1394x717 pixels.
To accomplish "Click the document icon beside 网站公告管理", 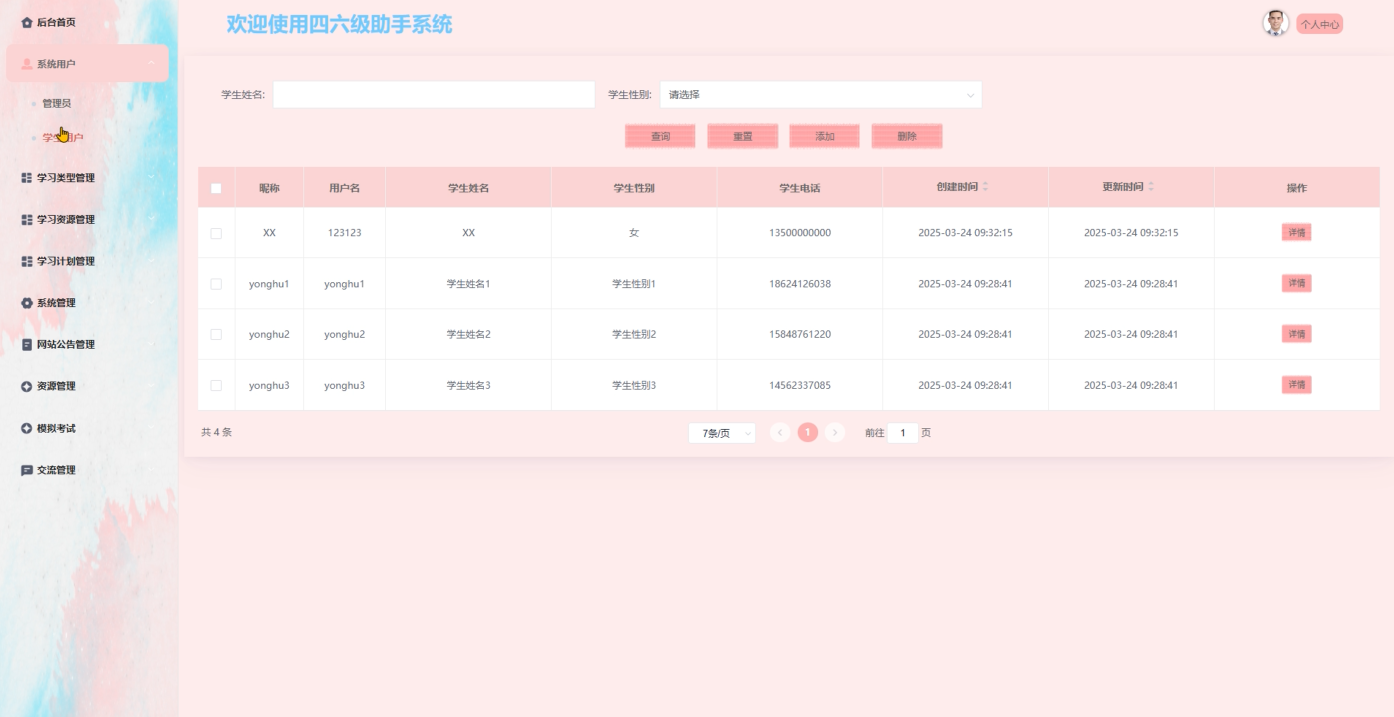I will [x=27, y=345].
